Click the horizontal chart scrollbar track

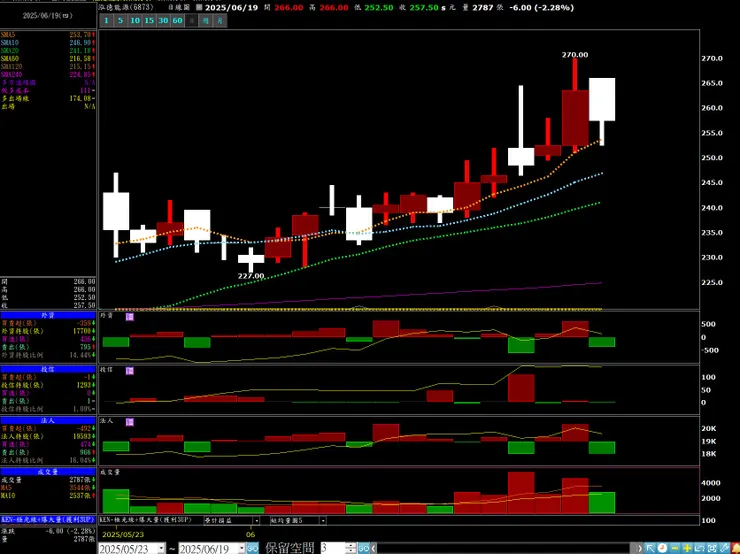(505, 548)
